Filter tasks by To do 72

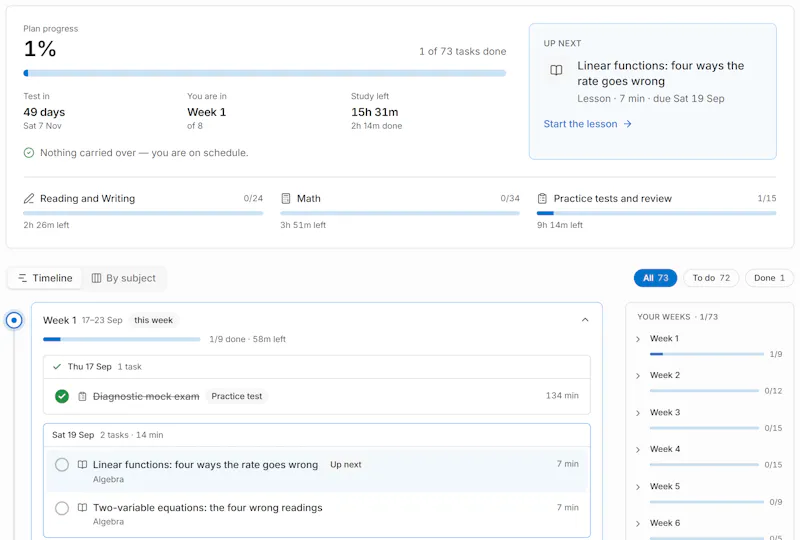711,278
